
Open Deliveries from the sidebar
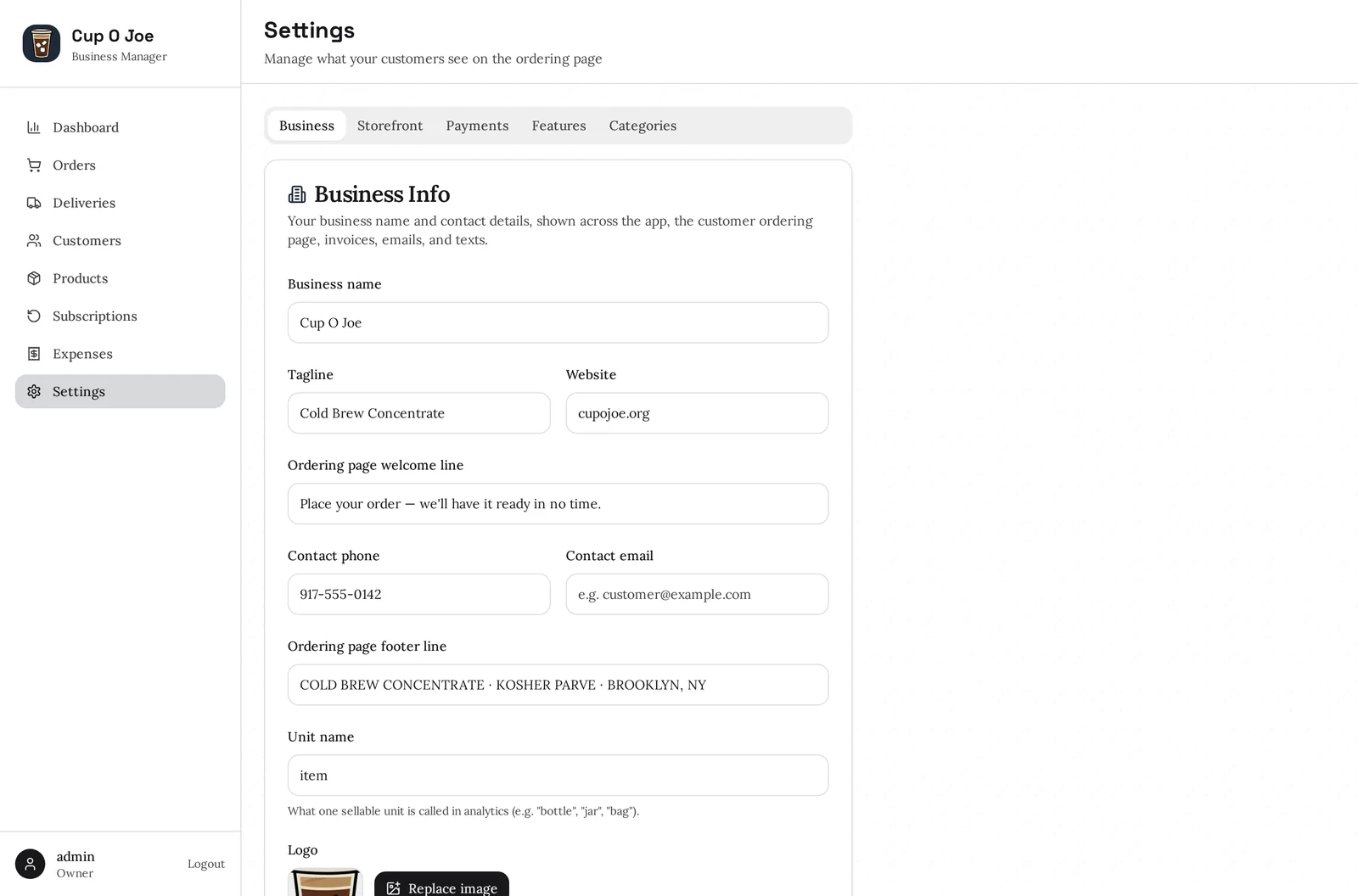coord(121,203)
